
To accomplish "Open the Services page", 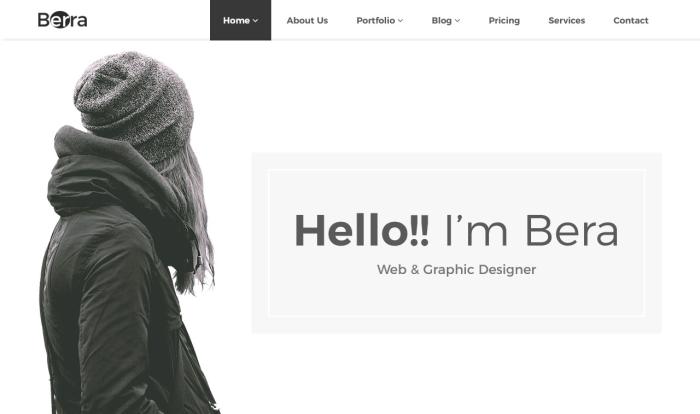I will [x=567, y=21].
